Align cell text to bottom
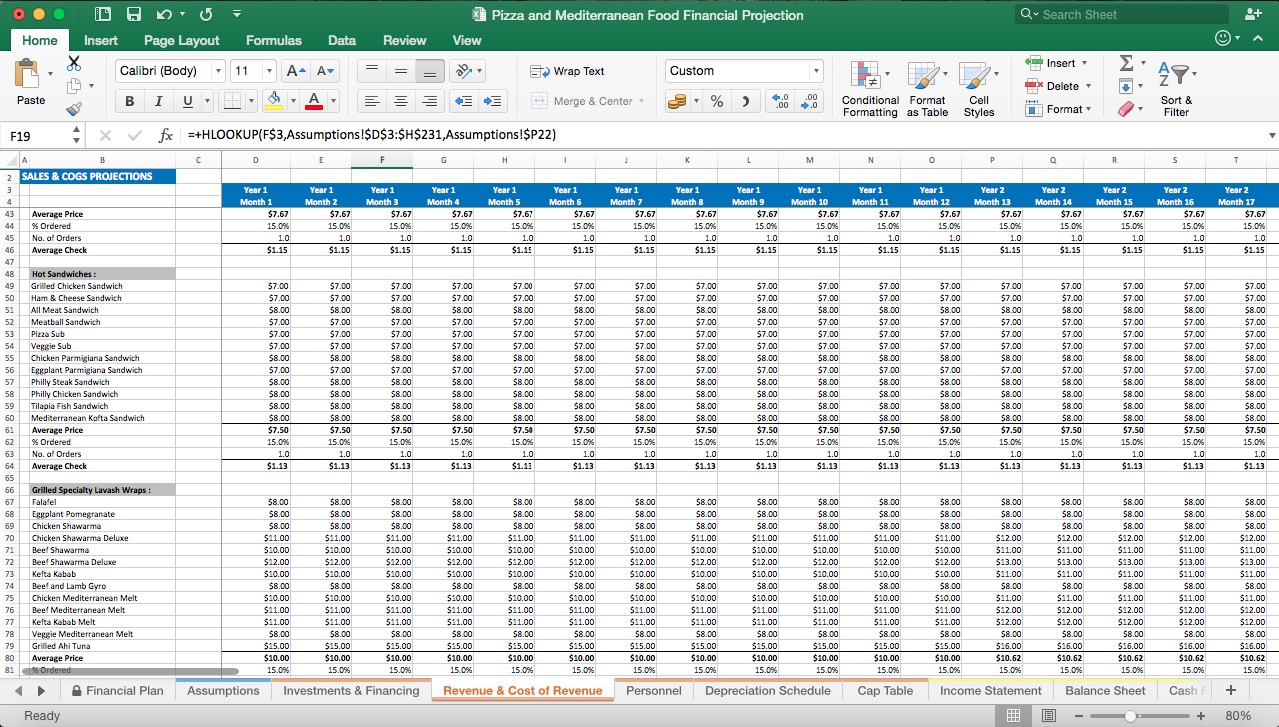Viewport: 1279px width, 727px height. (430, 71)
